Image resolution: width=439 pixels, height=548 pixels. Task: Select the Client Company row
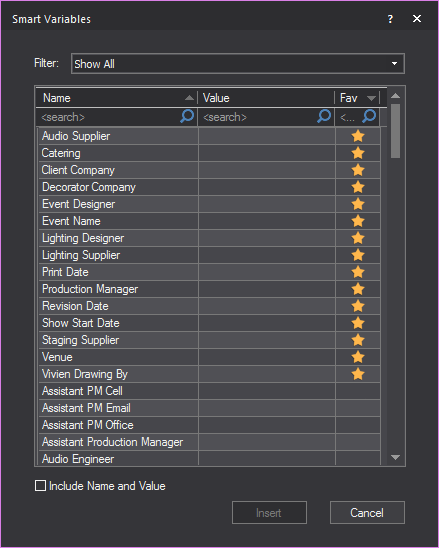coord(209,170)
